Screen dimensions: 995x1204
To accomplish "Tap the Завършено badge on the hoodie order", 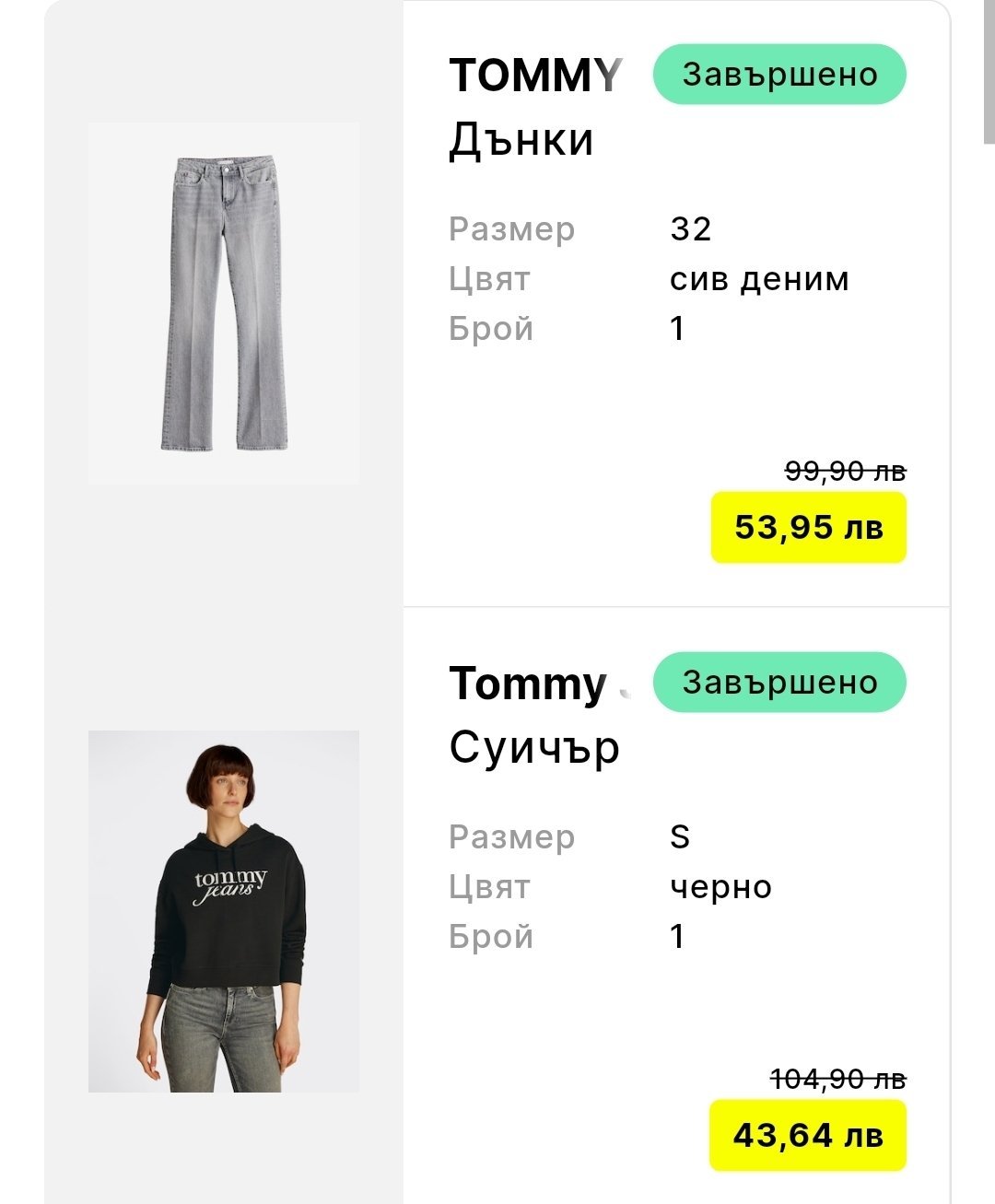I will tap(779, 682).
